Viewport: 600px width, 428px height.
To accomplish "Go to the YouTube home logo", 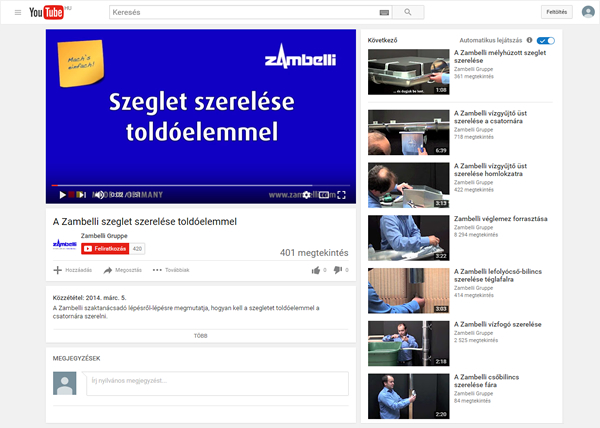I will (46, 12).
